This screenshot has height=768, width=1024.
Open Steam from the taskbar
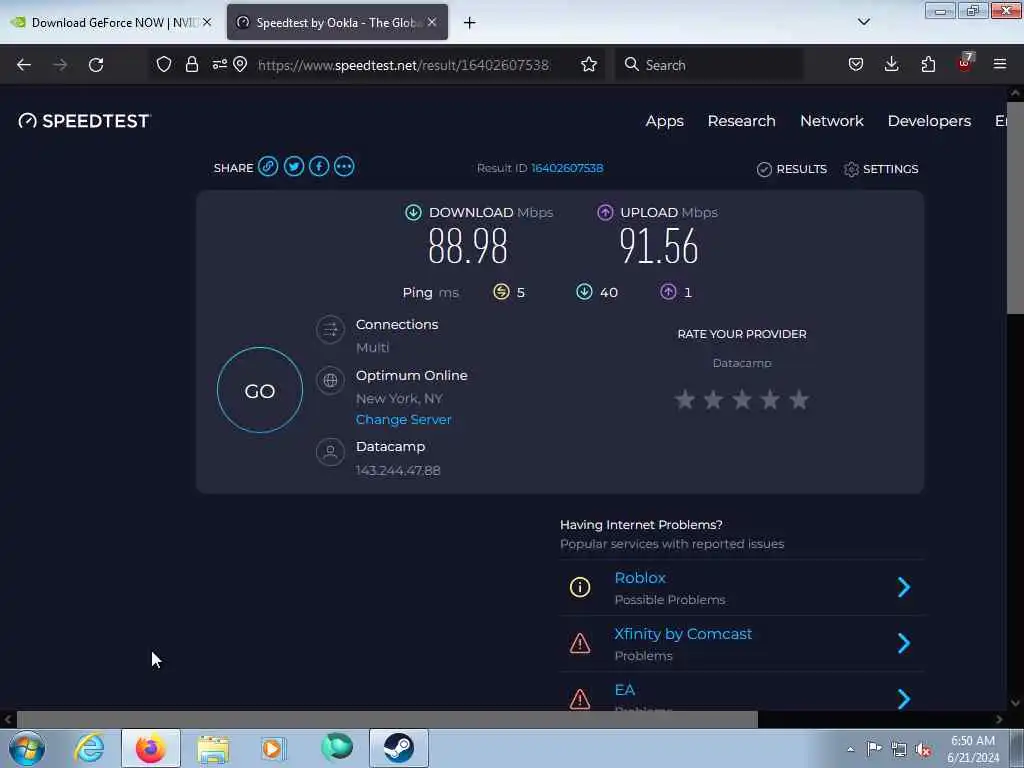point(398,748)
